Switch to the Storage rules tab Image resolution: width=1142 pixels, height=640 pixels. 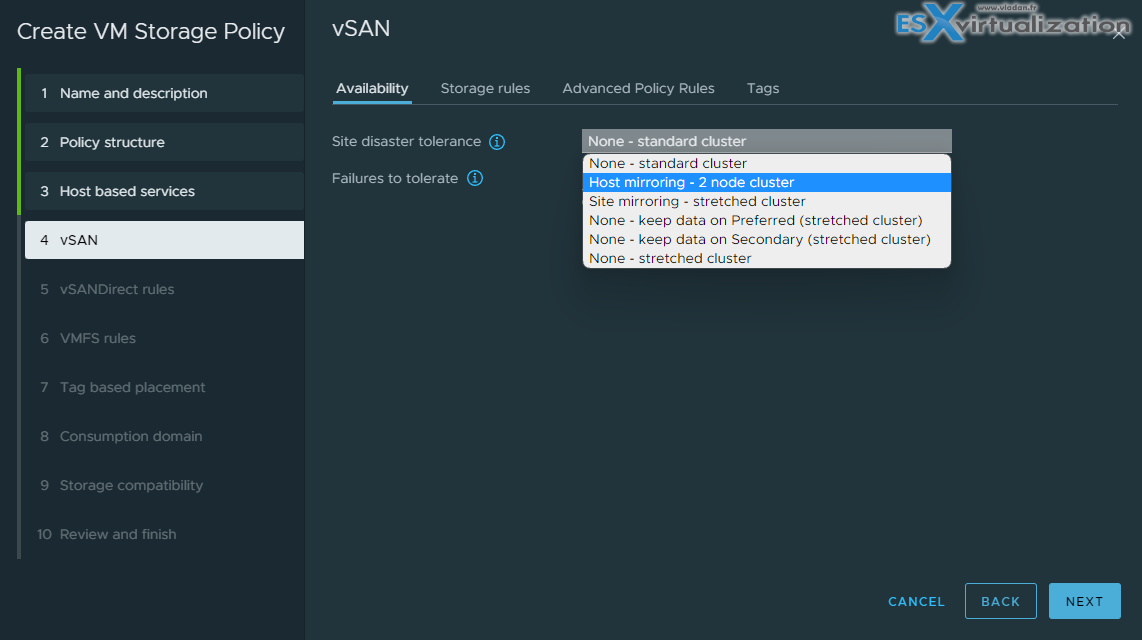pyautogui.click(x=485, y=89)
